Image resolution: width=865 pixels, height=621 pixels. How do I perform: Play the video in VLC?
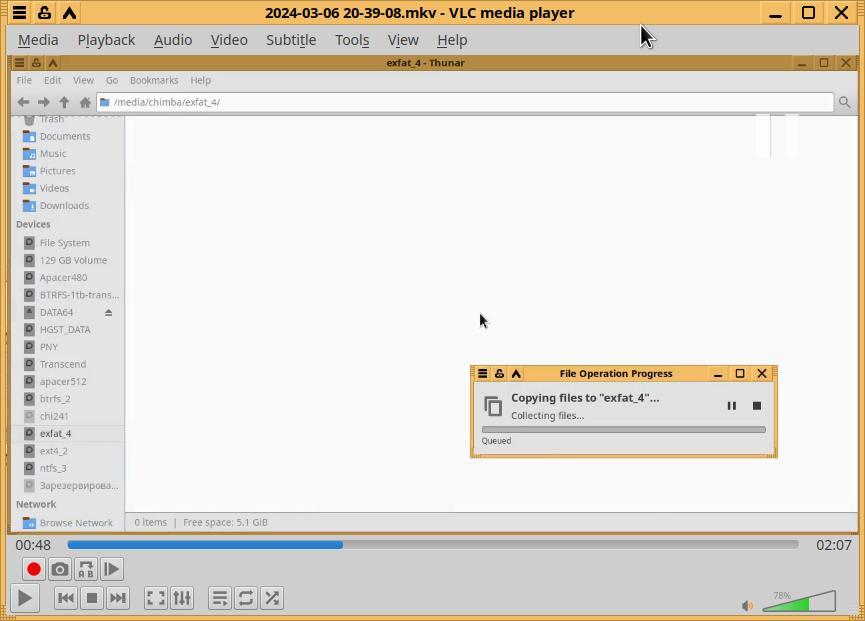24,598
